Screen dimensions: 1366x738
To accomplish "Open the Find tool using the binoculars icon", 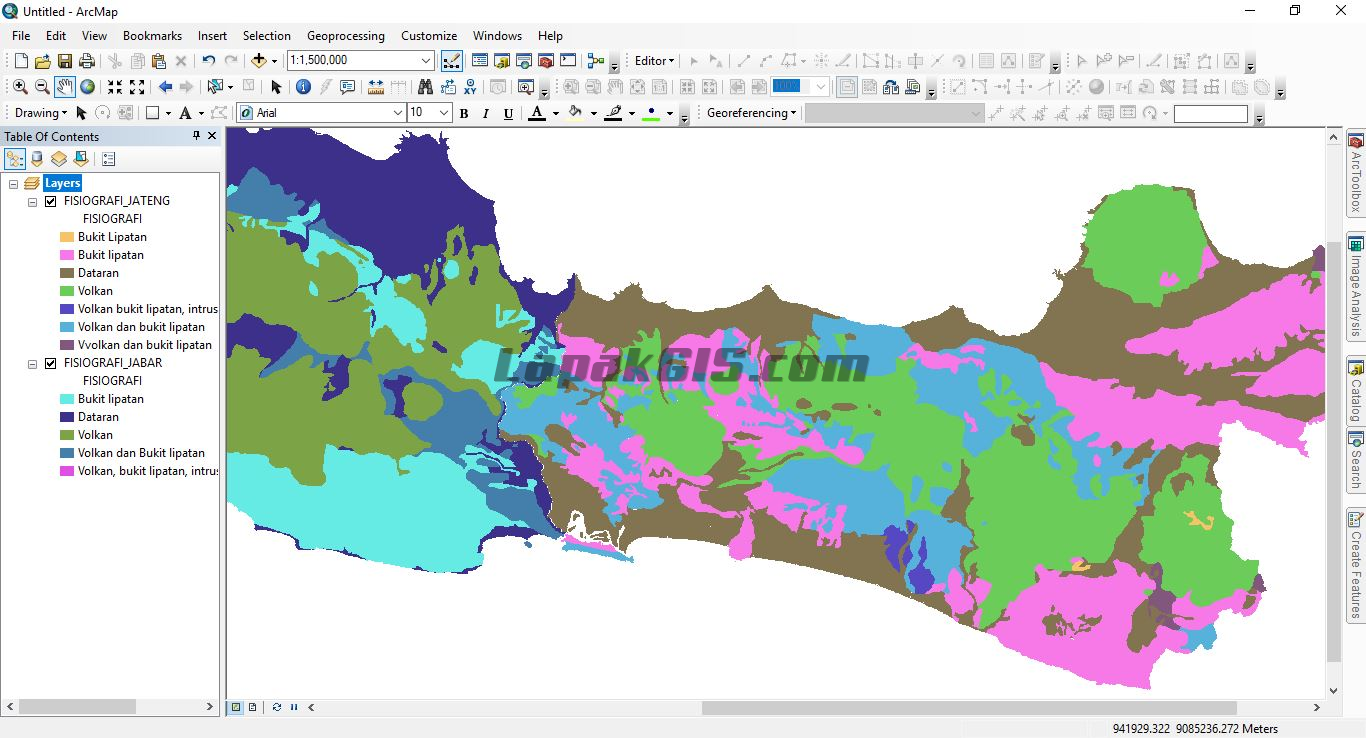I will (x=426, y=86).
